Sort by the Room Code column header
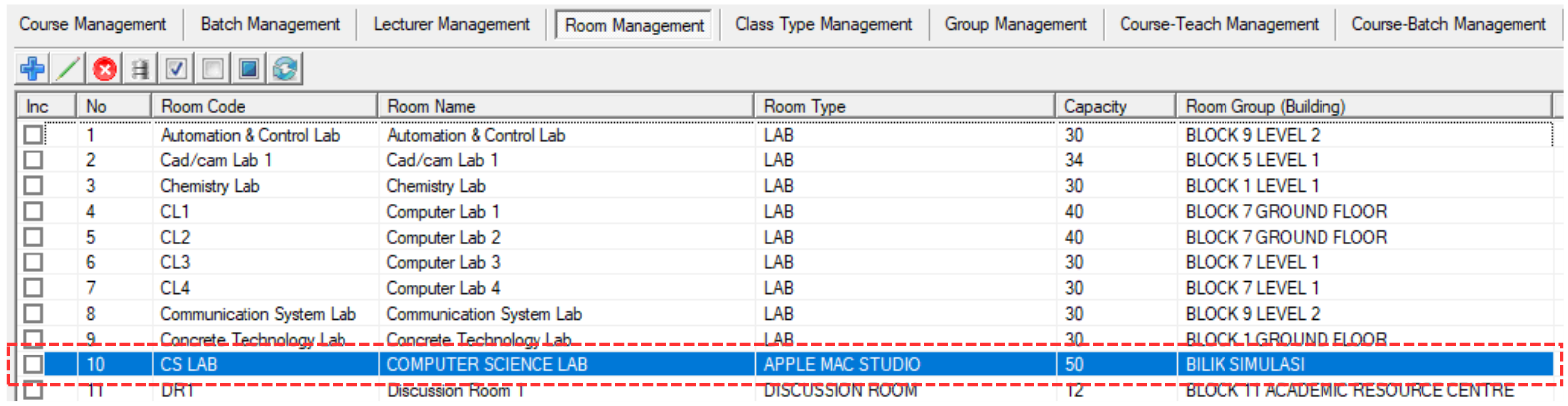Image resolution: width=1568 pixels, height=406 pixels. pyautogui.click(x=263, y=106)
